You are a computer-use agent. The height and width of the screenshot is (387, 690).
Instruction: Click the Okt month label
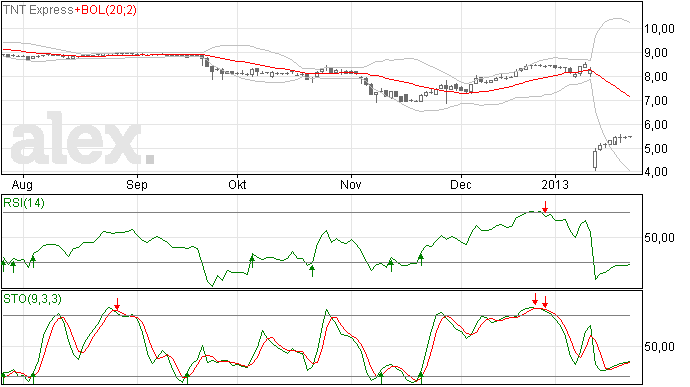tap(237, 184)
